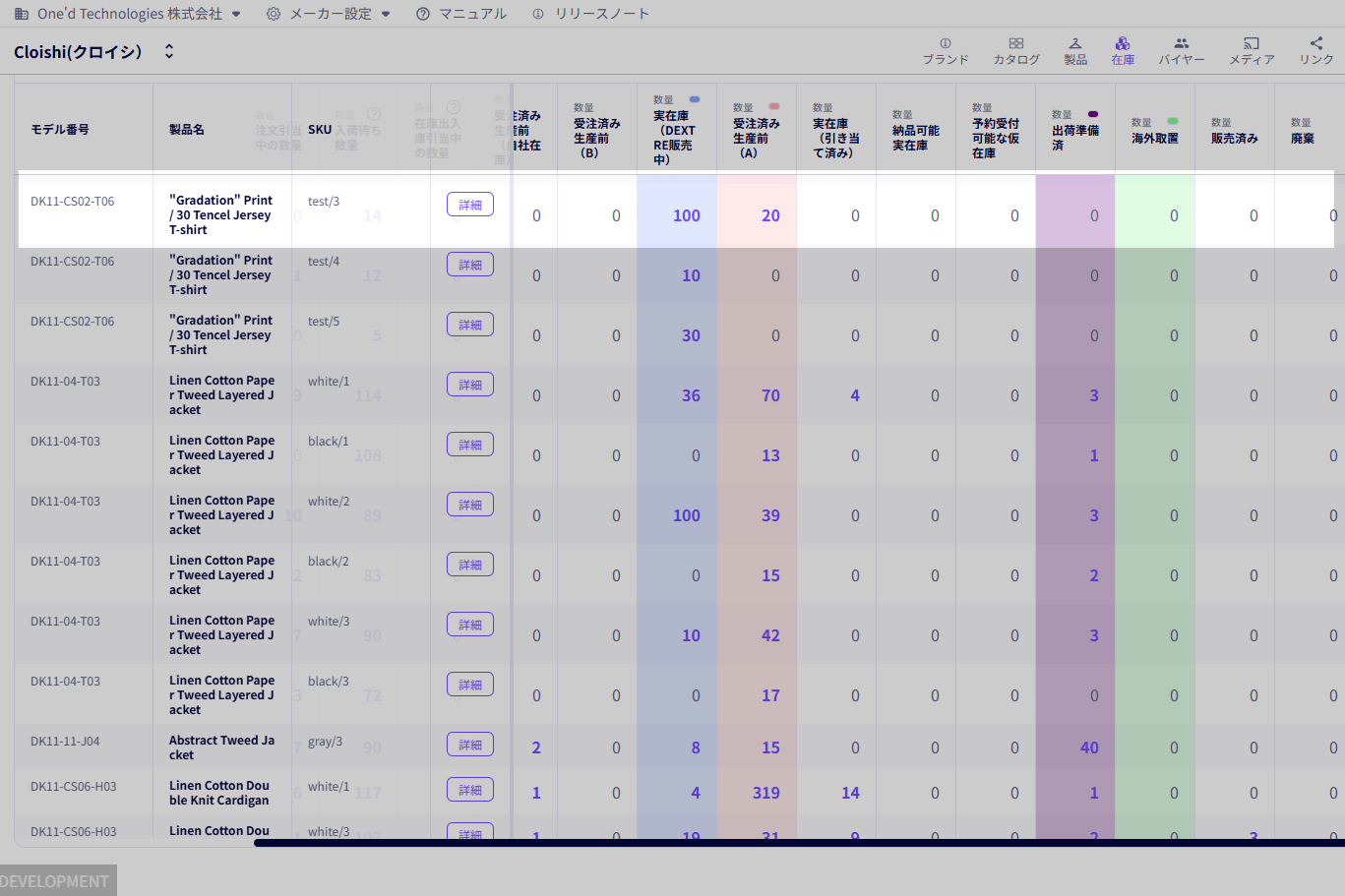The width and height of the screenshot is (1345, 896).
Task: Click 詳細 button for SKU test/4
Action: pyautogui.click(x=470, y=265)
